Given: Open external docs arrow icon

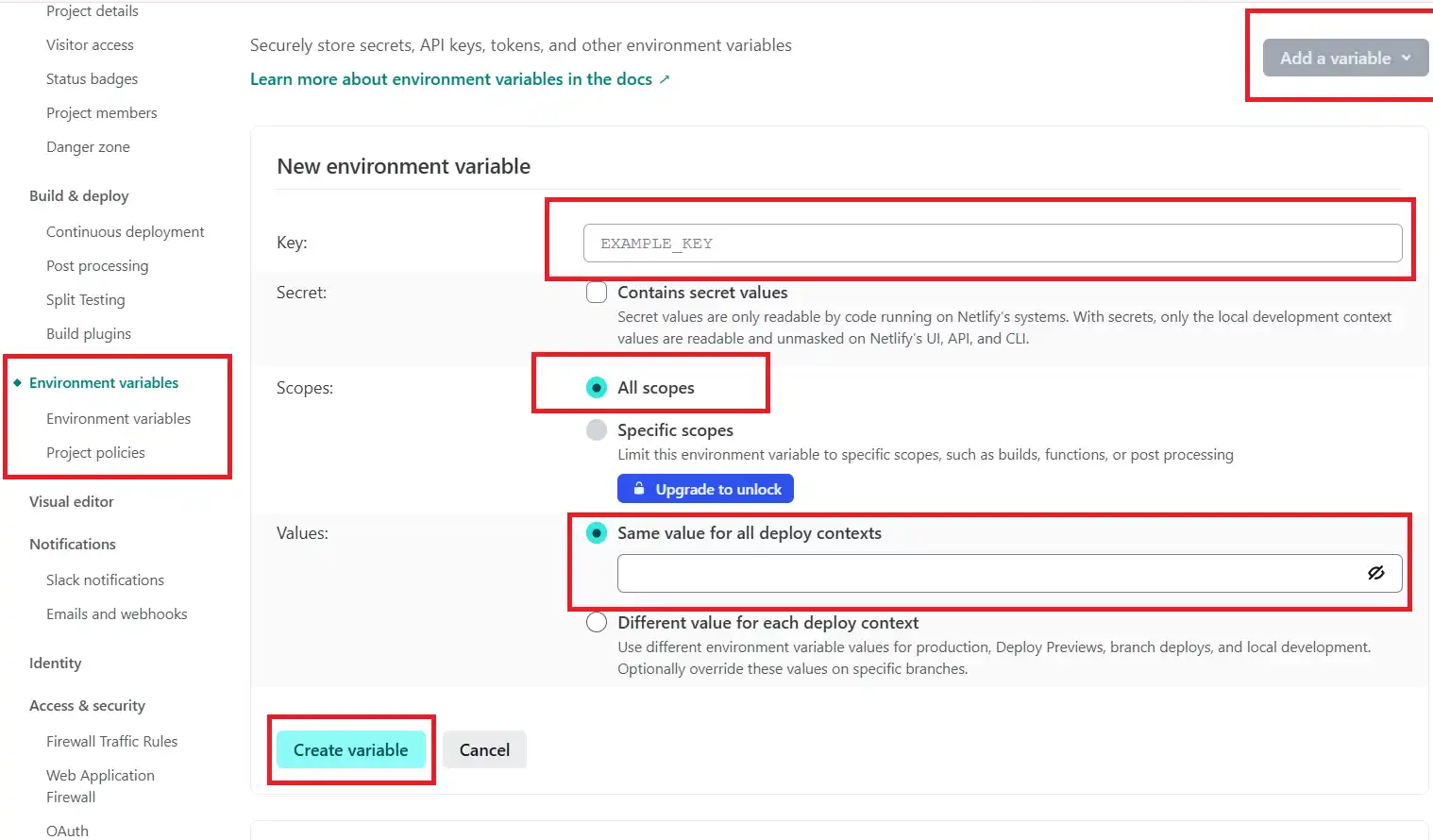Looking at the screenshot, I should [665, 79].
